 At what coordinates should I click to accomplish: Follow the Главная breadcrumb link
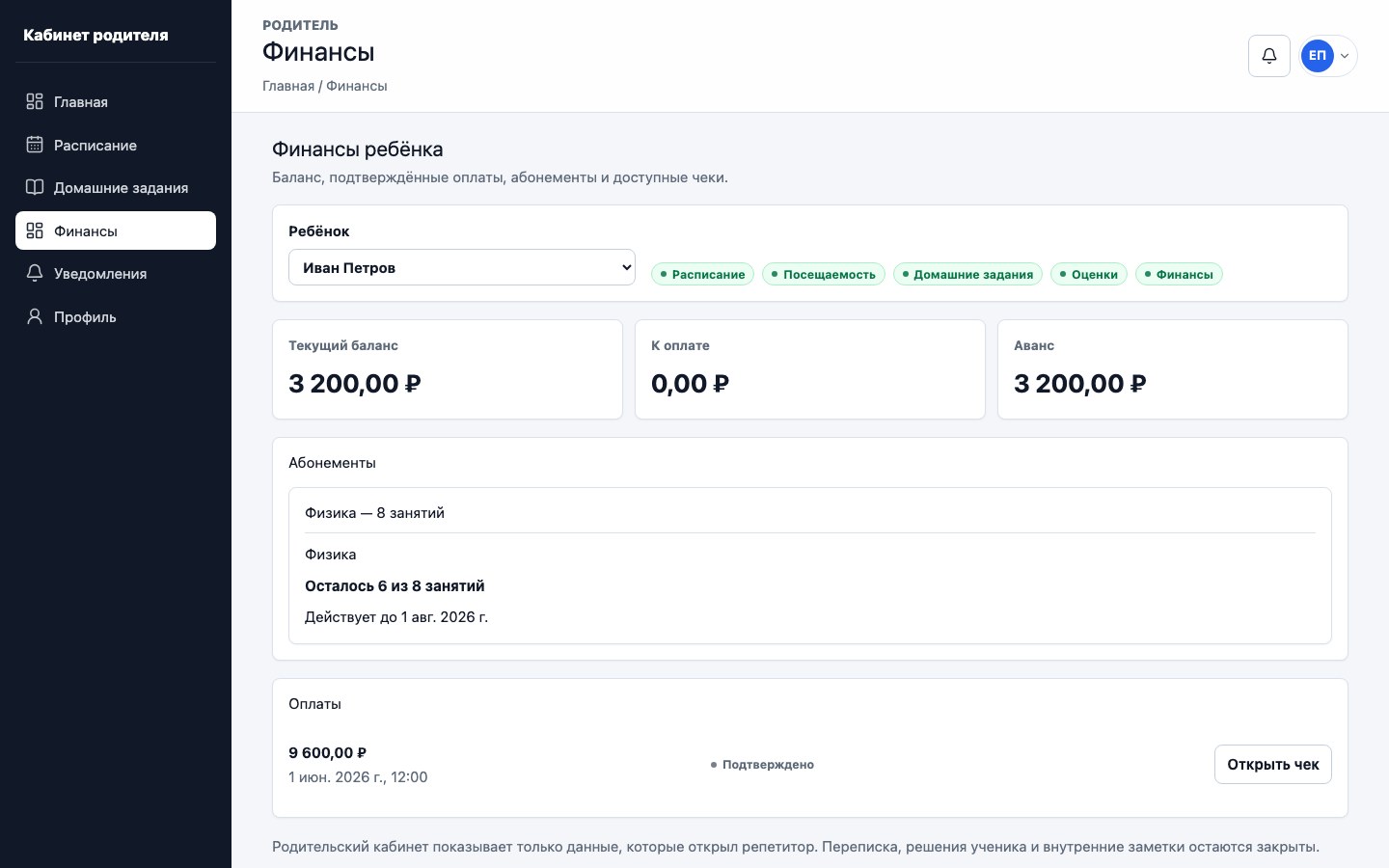pos(288,86)
